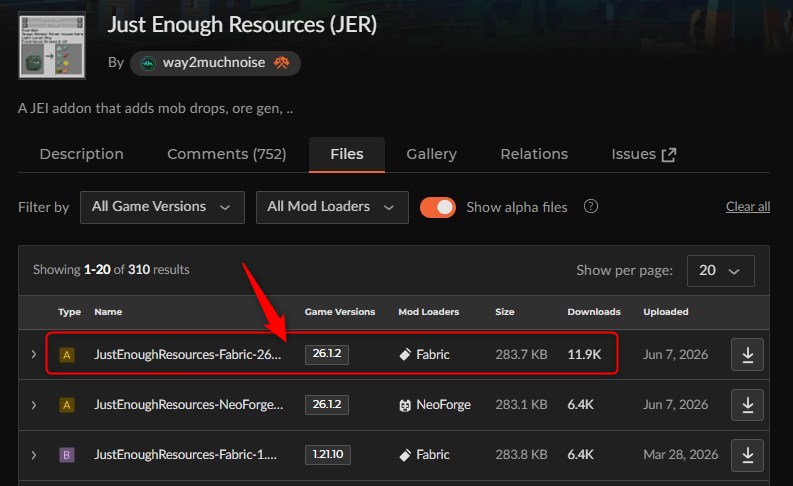Image resolution: width=793 pixels, height=486 pixels.
Task: Click the 1.21.10 version tag
Action: tap(328, 455)
